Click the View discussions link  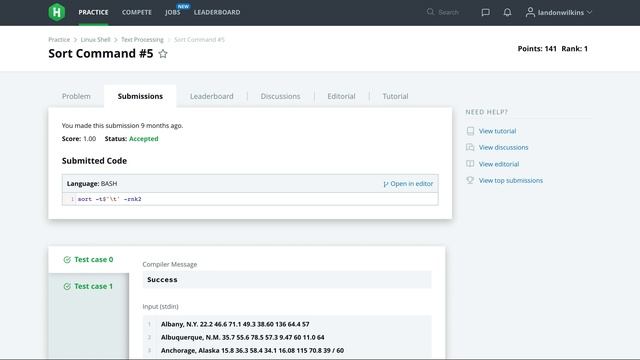pyautogui.click(x=503, y=147)
